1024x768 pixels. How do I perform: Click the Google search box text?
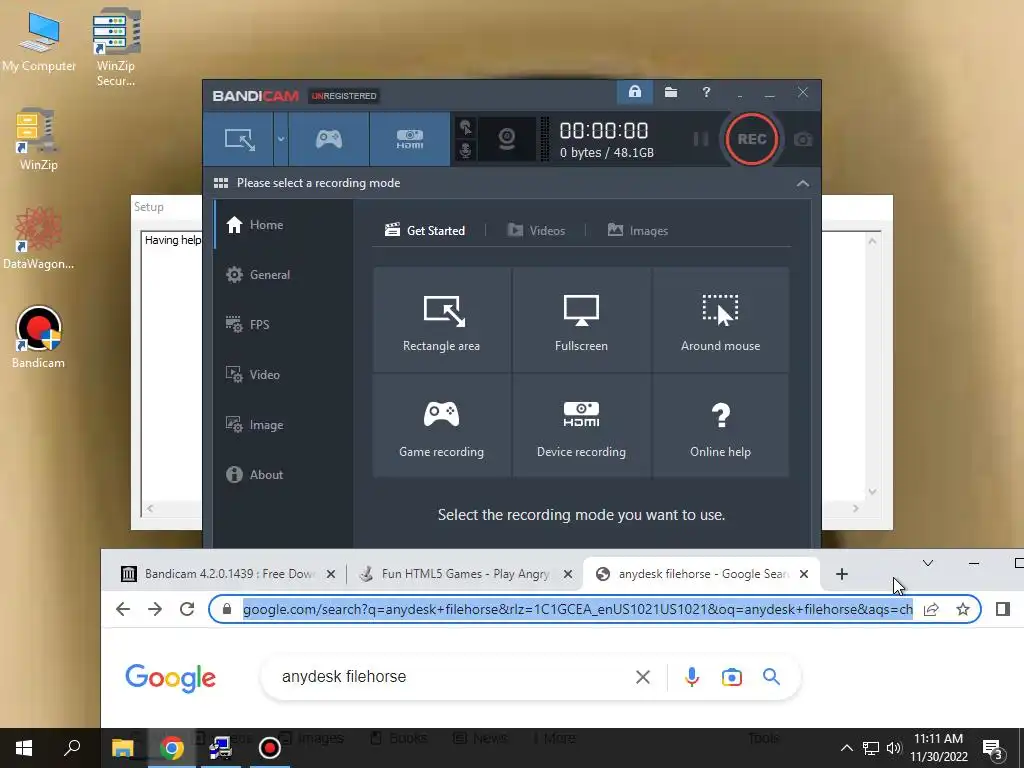click(344, 677)
